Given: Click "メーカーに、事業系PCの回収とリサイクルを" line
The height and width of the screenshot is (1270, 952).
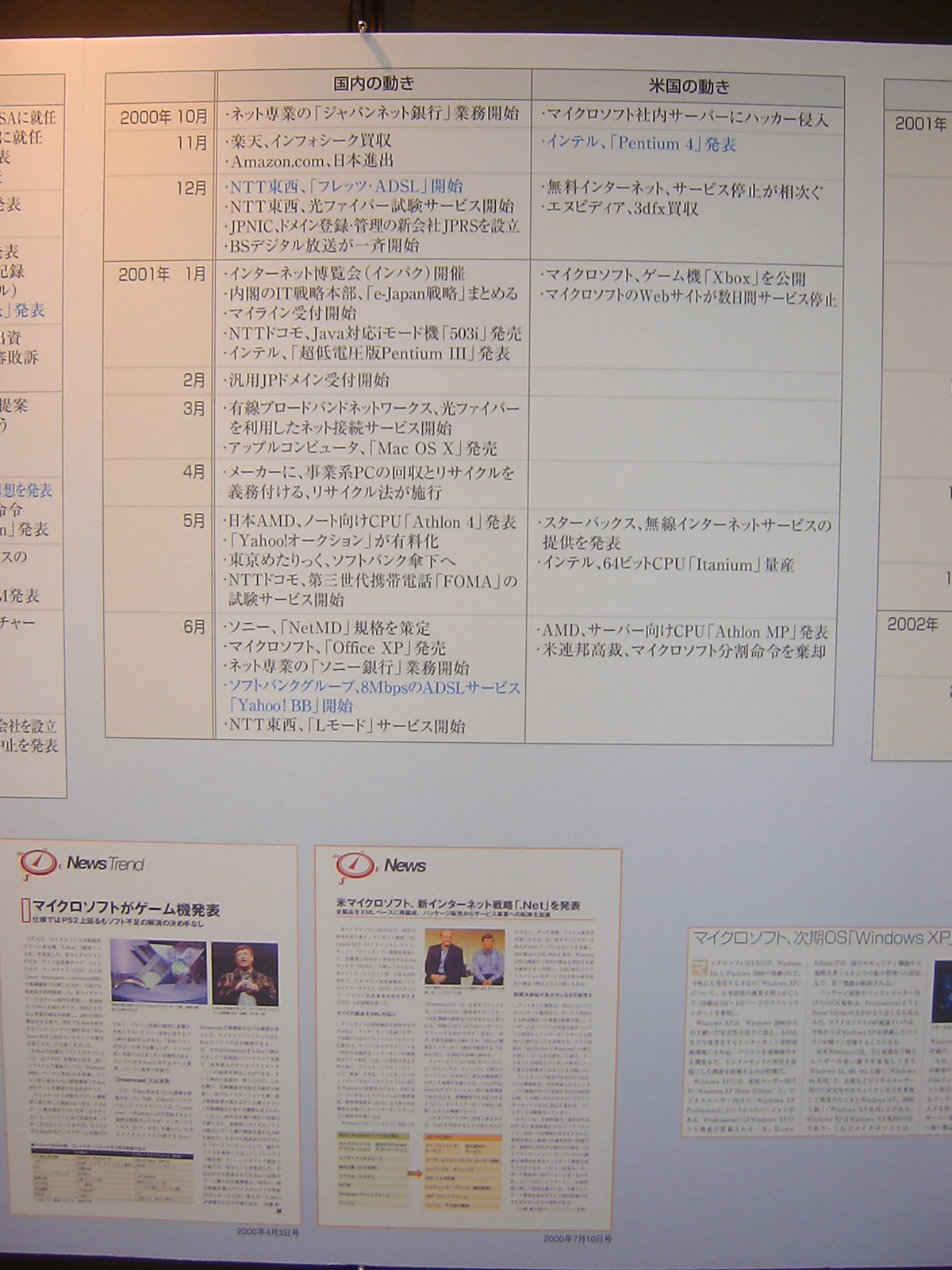Looking at the screenshot, I should [x=370, y=473].
